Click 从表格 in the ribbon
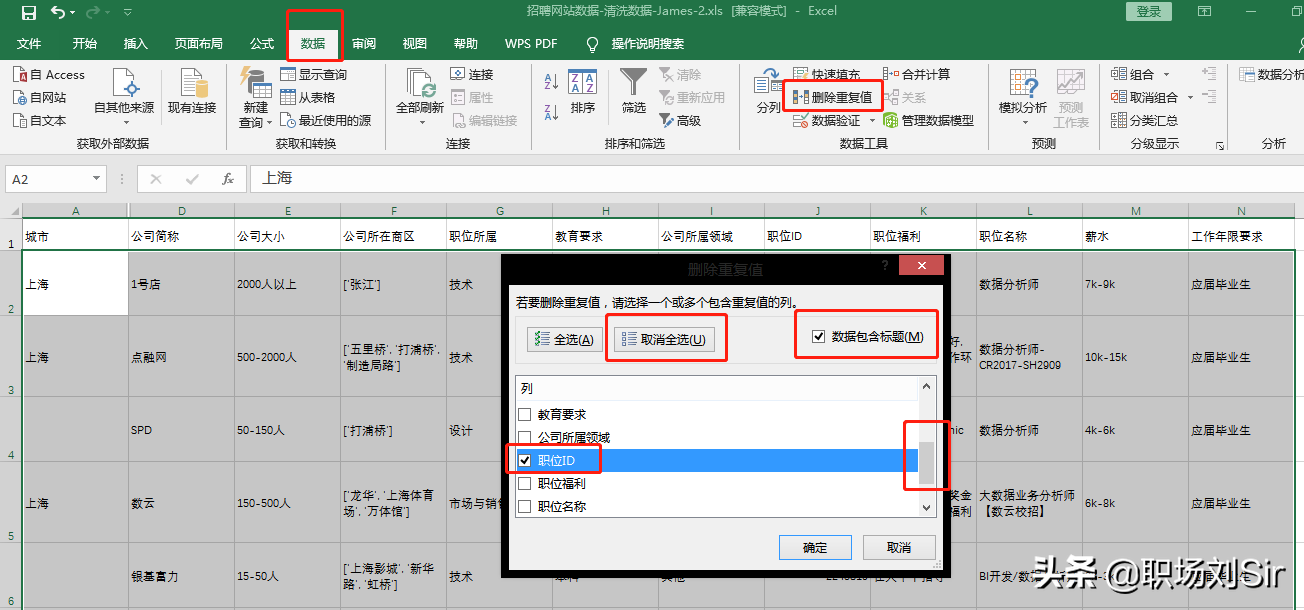The width and height of the screenshot is (1304, 610). tap(309, 98)
